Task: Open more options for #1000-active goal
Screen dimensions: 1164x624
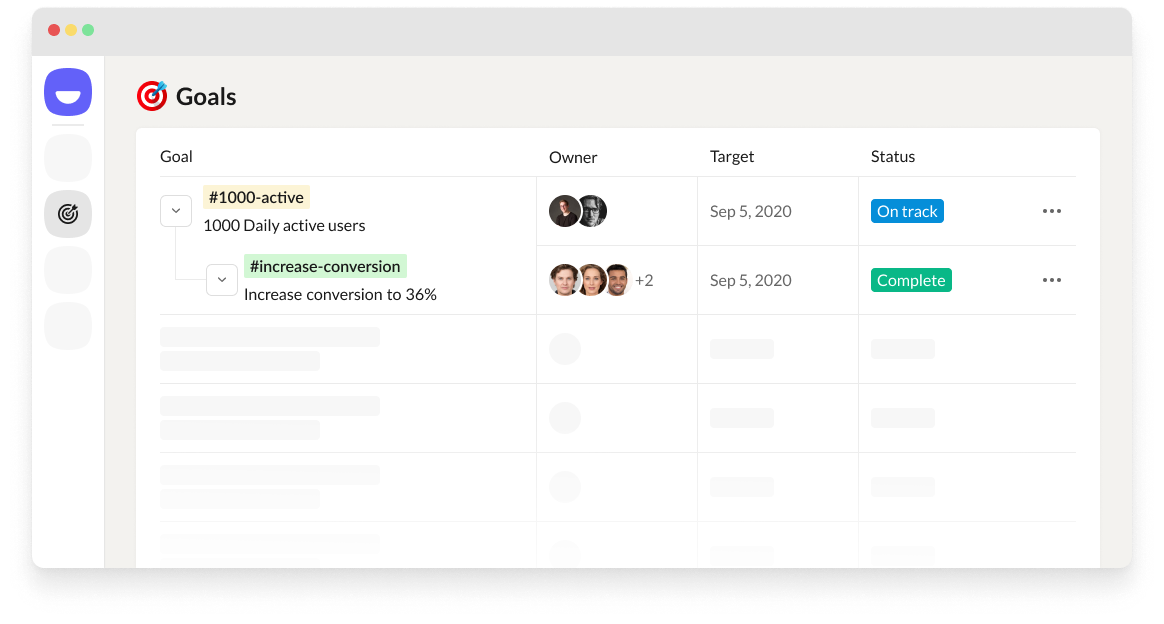Action: tap(1051, 211)
